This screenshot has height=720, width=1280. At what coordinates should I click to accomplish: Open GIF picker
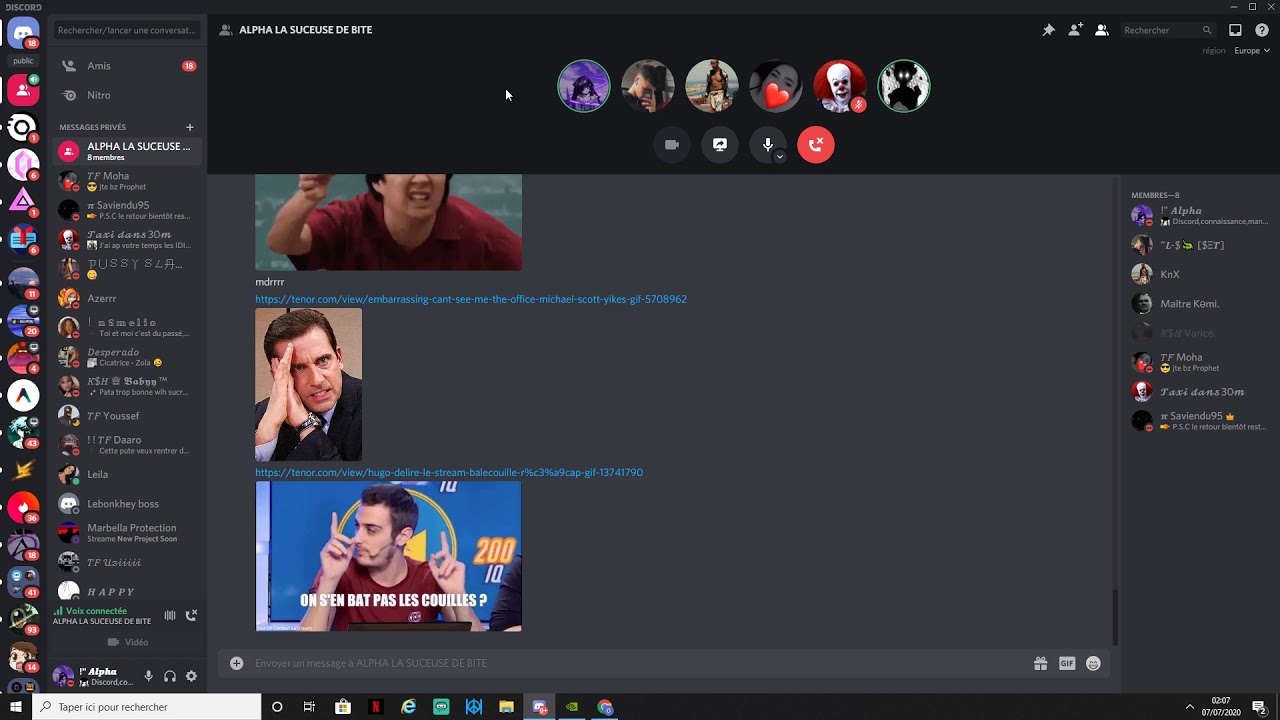tap(1067, 663)
